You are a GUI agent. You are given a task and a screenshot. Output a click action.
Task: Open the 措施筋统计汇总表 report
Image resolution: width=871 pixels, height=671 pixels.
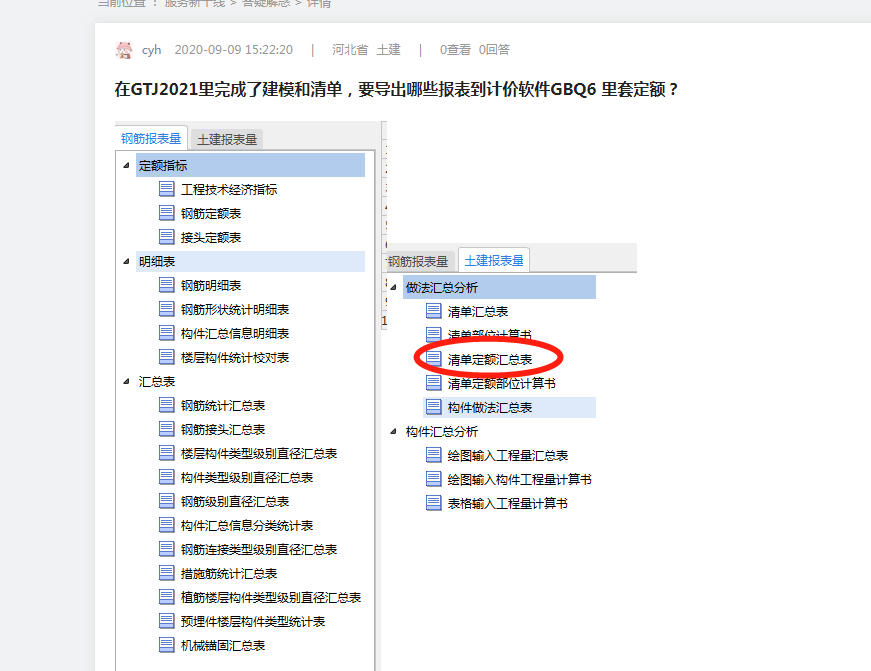pyautogui.click(x=229, y=573)
